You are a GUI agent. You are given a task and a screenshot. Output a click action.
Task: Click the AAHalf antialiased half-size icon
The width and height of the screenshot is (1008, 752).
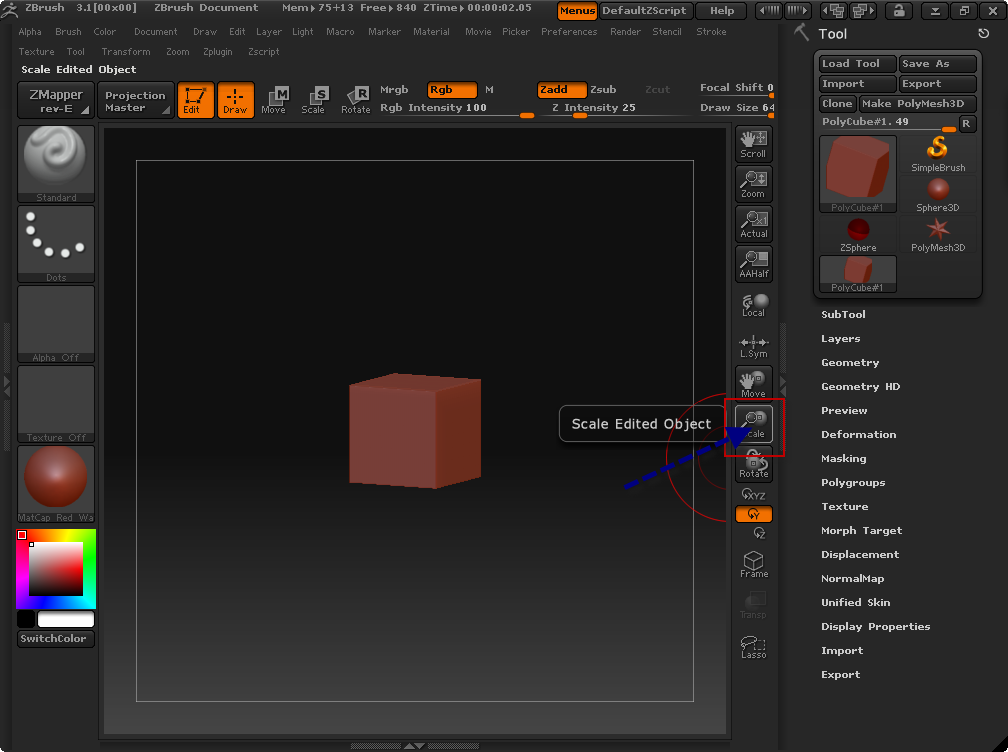point(753,264)
